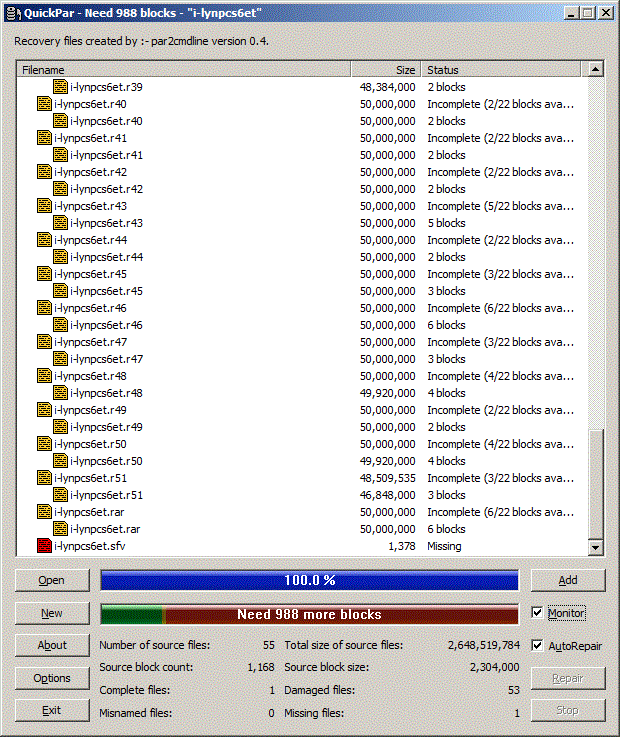Image resolution: width=620 pixels, height=737 pixels.
Task: Open the Options dialog
Action: pyautogui.click(x=52, y=678)
